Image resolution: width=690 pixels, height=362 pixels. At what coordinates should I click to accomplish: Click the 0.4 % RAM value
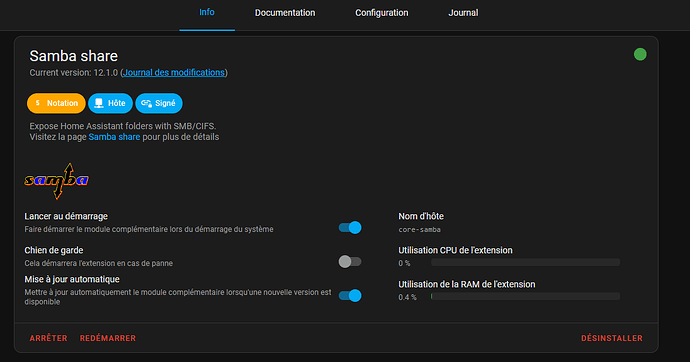pyautogui.click(x=407, y=297)
